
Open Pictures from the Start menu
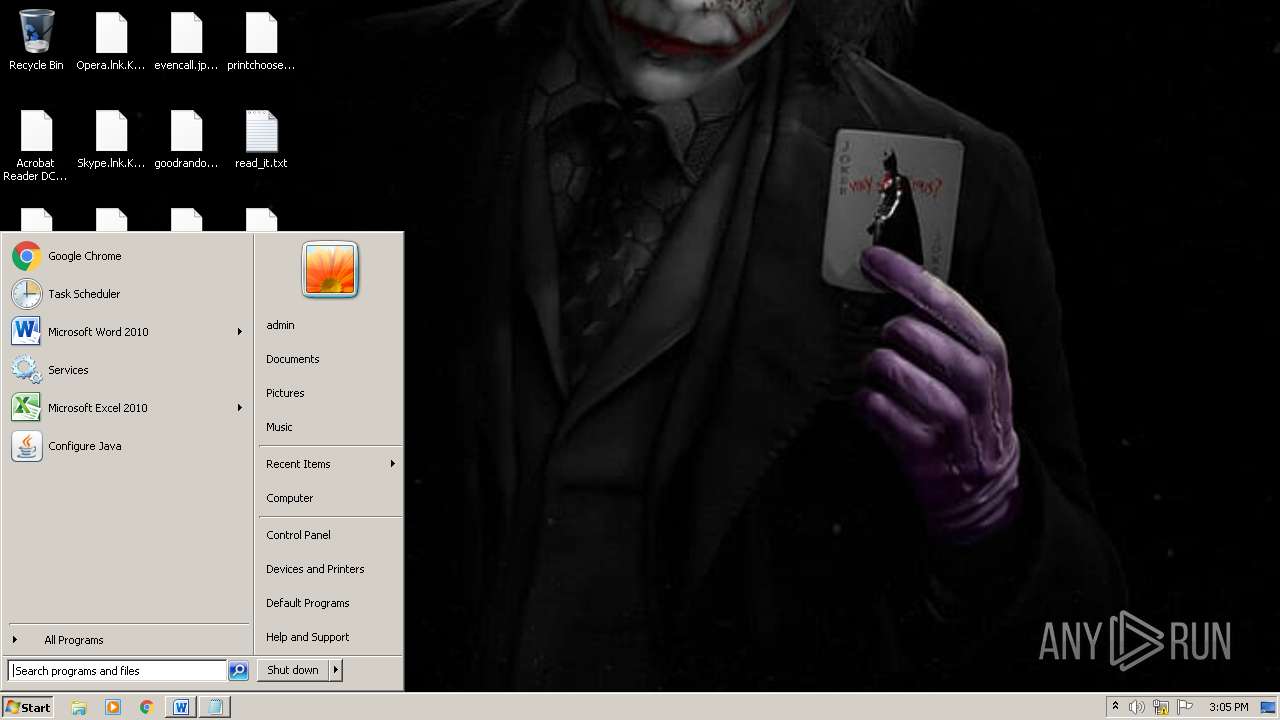(330, 393)
